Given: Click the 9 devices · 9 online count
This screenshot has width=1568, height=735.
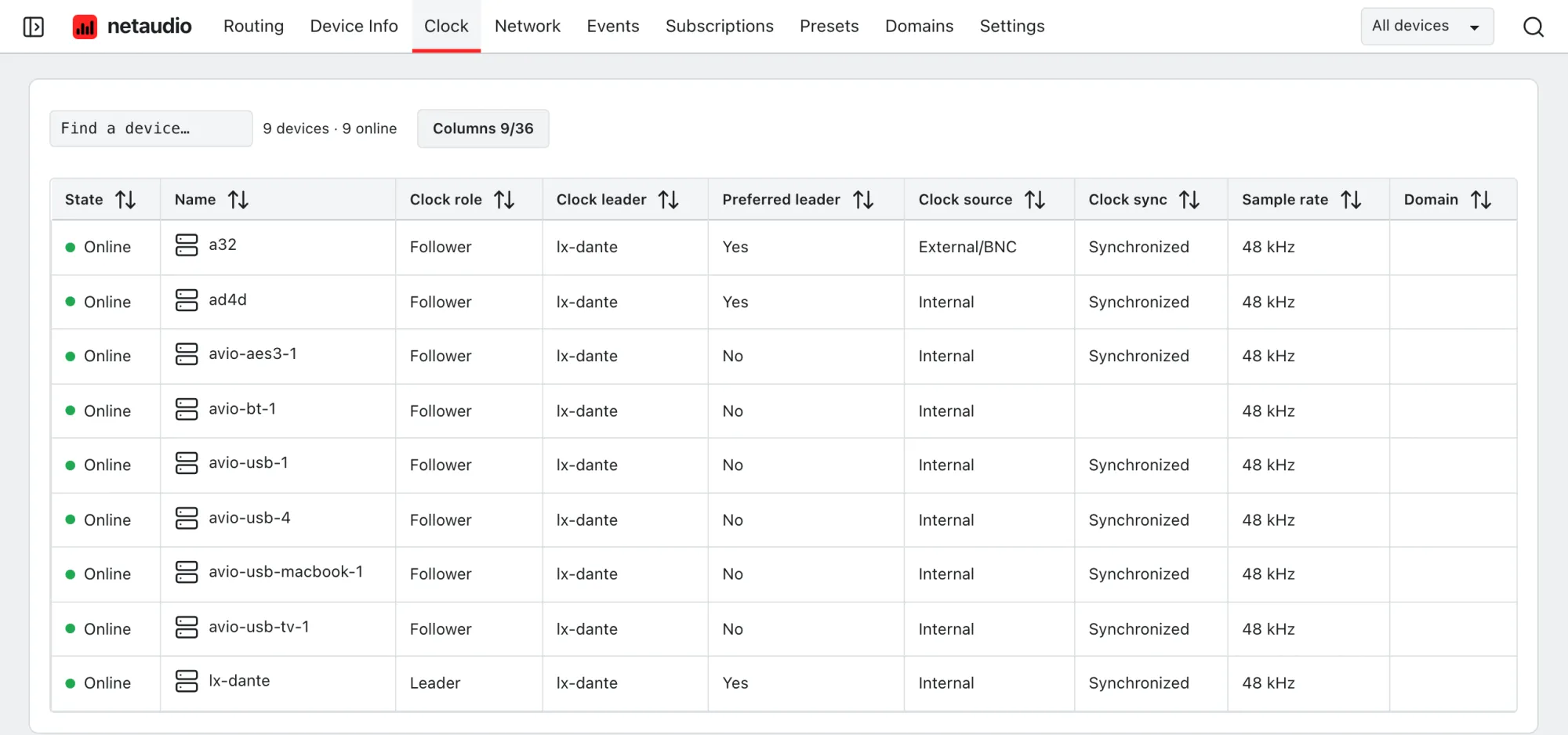Looking at the screenshot, I should (330, 129).
